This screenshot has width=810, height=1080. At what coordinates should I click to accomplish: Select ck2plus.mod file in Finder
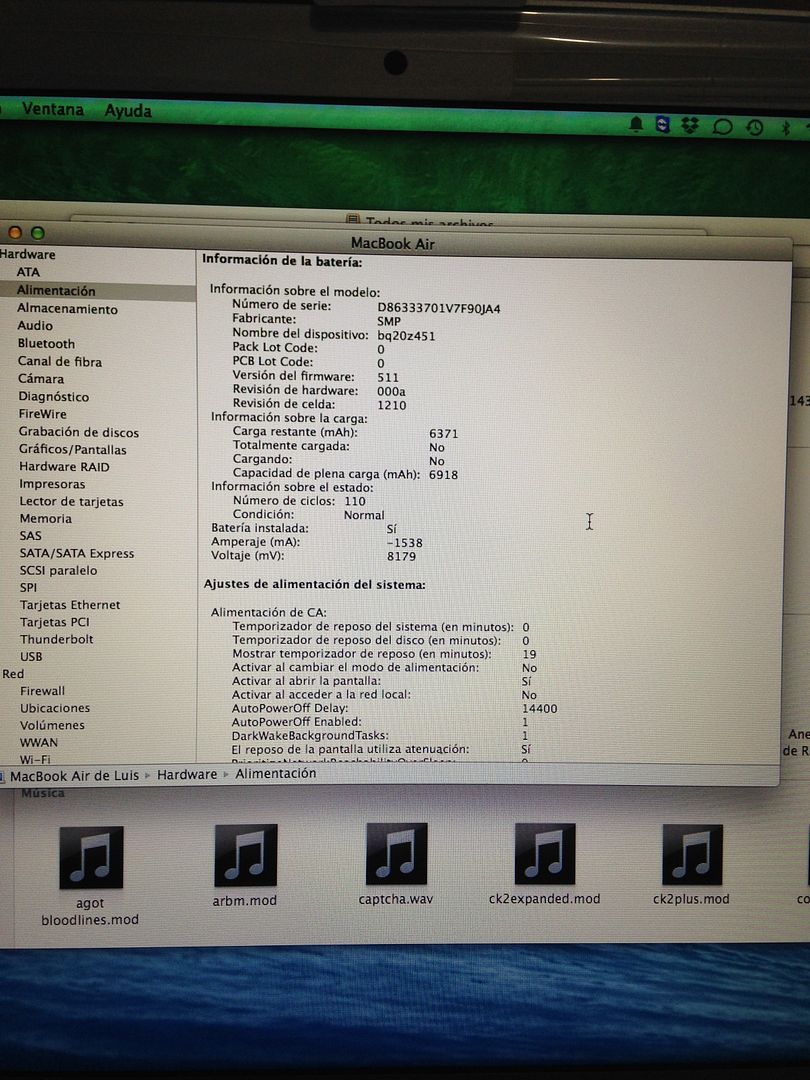pyautogui.click(x=692, y=865)
